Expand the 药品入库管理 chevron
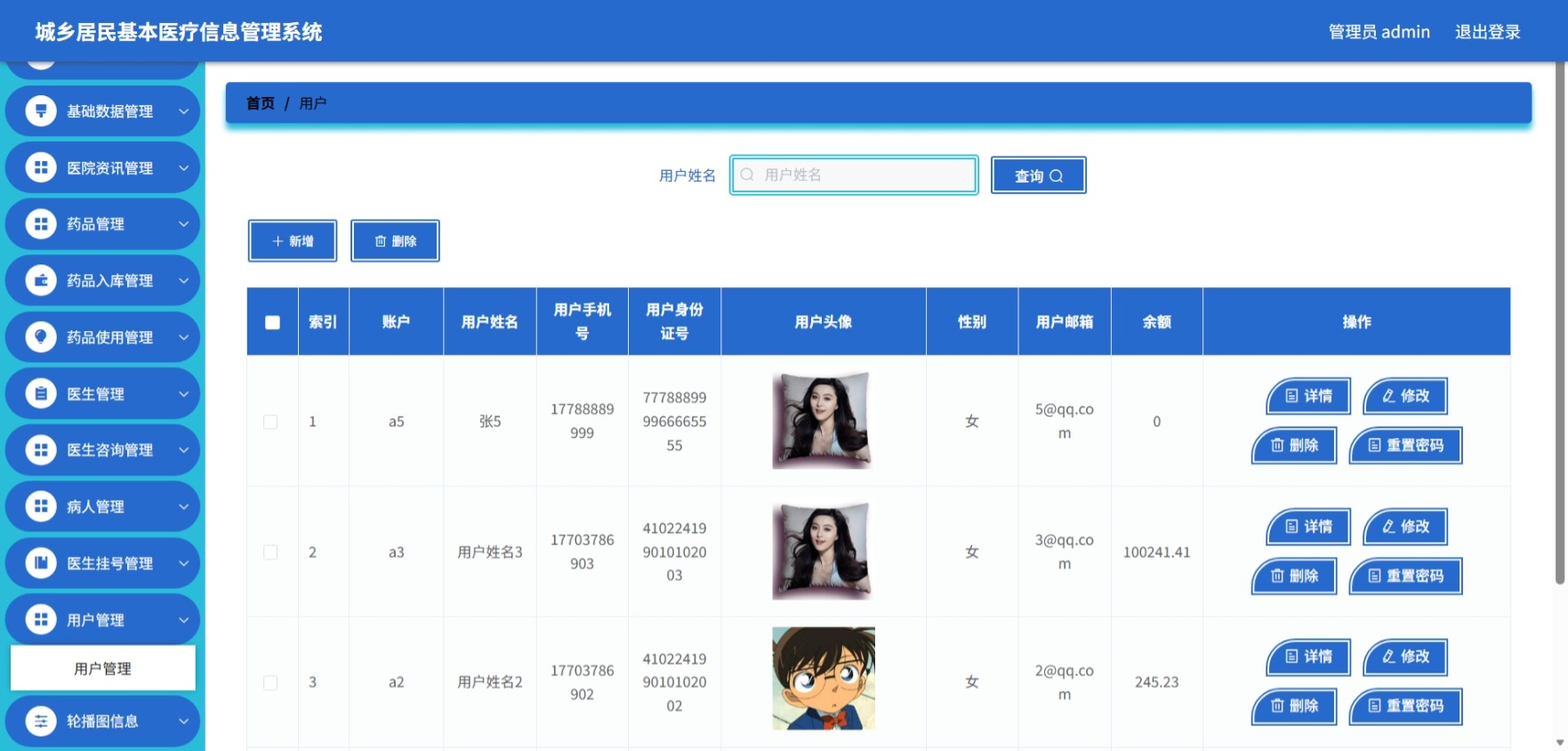The width and height of the screenshot is (1568, 751). [183, 280]
